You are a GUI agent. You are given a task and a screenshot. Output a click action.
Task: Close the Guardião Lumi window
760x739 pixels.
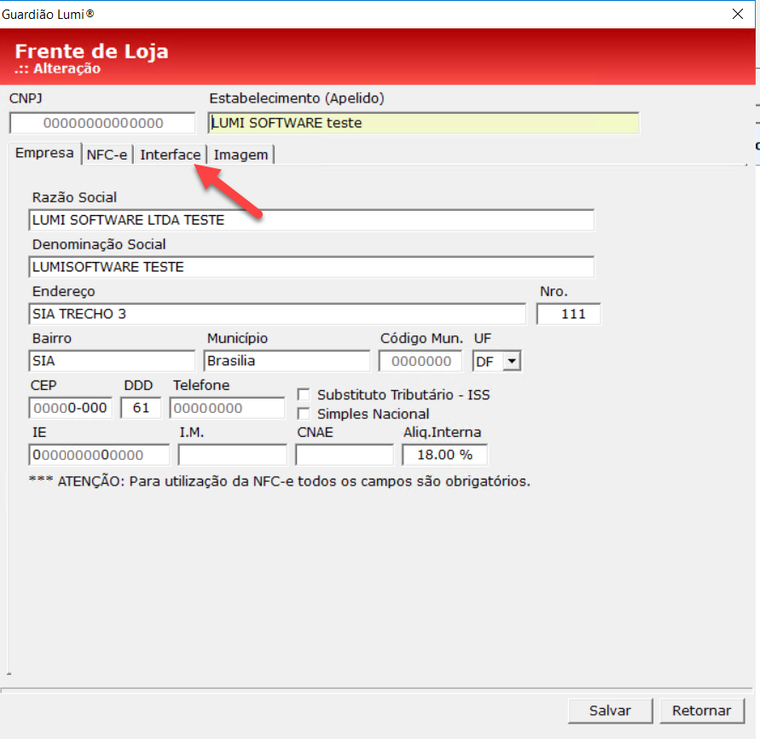pos(738,14)
